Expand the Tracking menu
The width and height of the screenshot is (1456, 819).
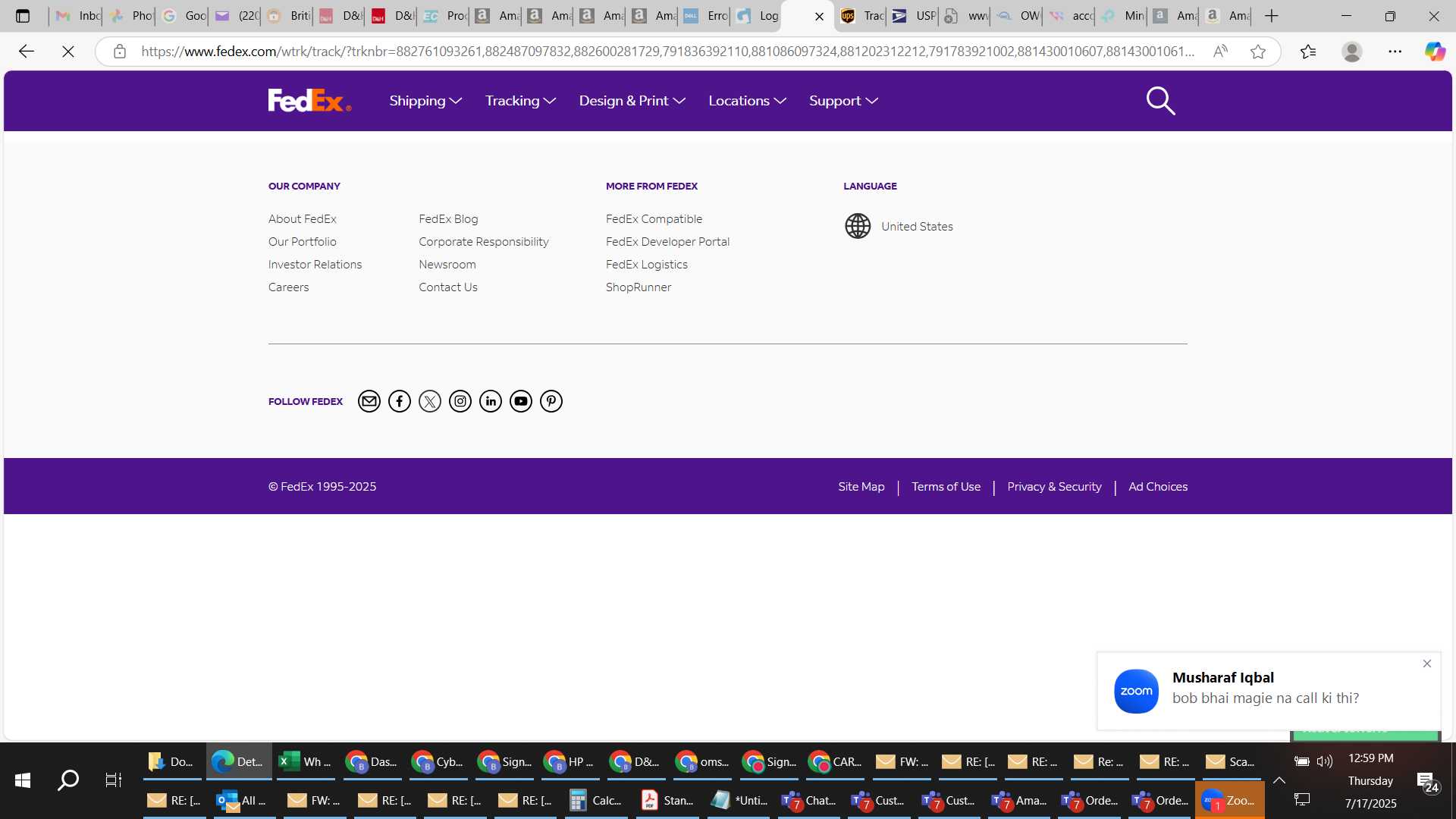(521, 101)
